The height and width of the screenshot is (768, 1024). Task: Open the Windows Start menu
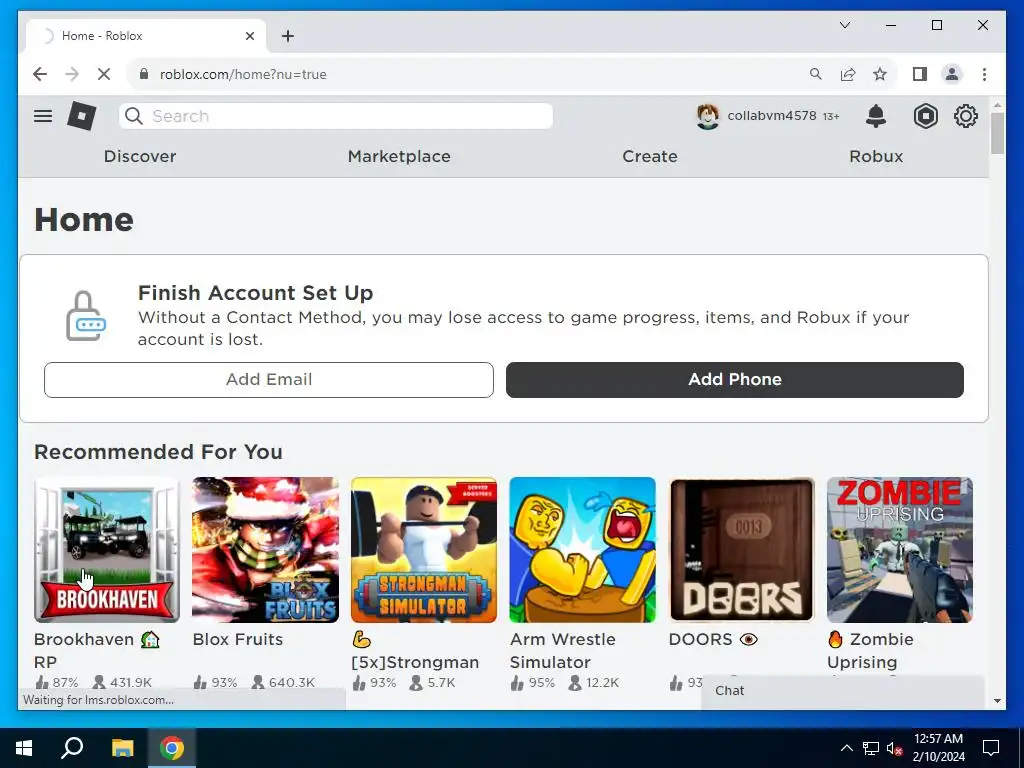pos(24,748)
